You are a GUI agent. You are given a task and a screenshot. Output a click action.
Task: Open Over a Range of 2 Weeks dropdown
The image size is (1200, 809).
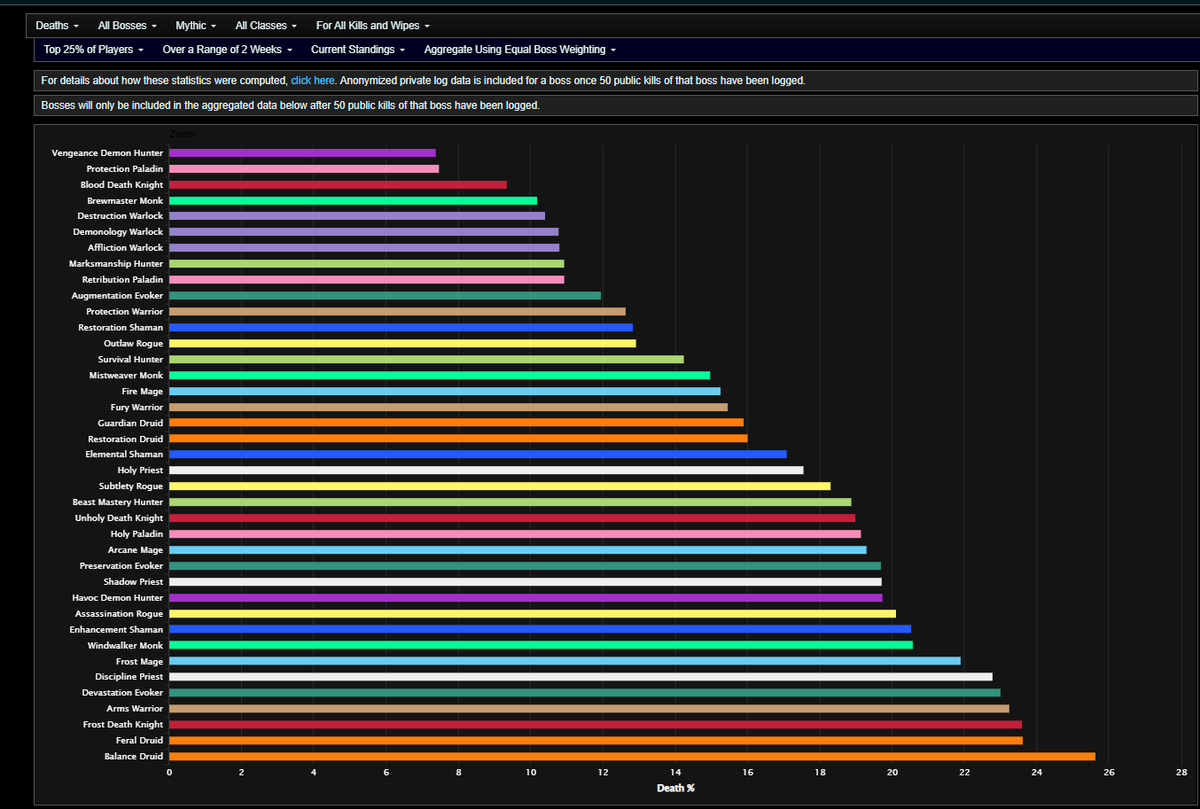228,49
